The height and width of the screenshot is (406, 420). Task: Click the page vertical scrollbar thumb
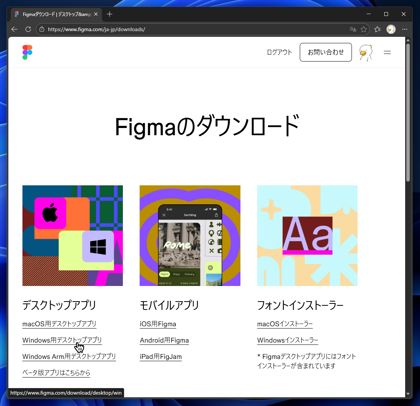(408, 112)
